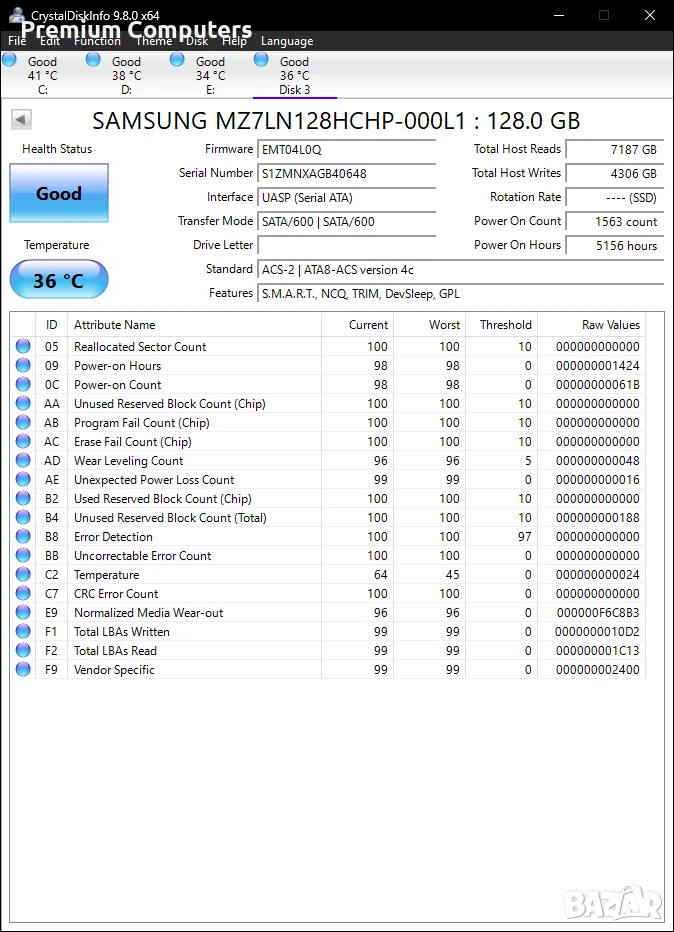Click the blue health orb for drive D:
Viewport: 674px width, 932px height.
pos(93,59)
